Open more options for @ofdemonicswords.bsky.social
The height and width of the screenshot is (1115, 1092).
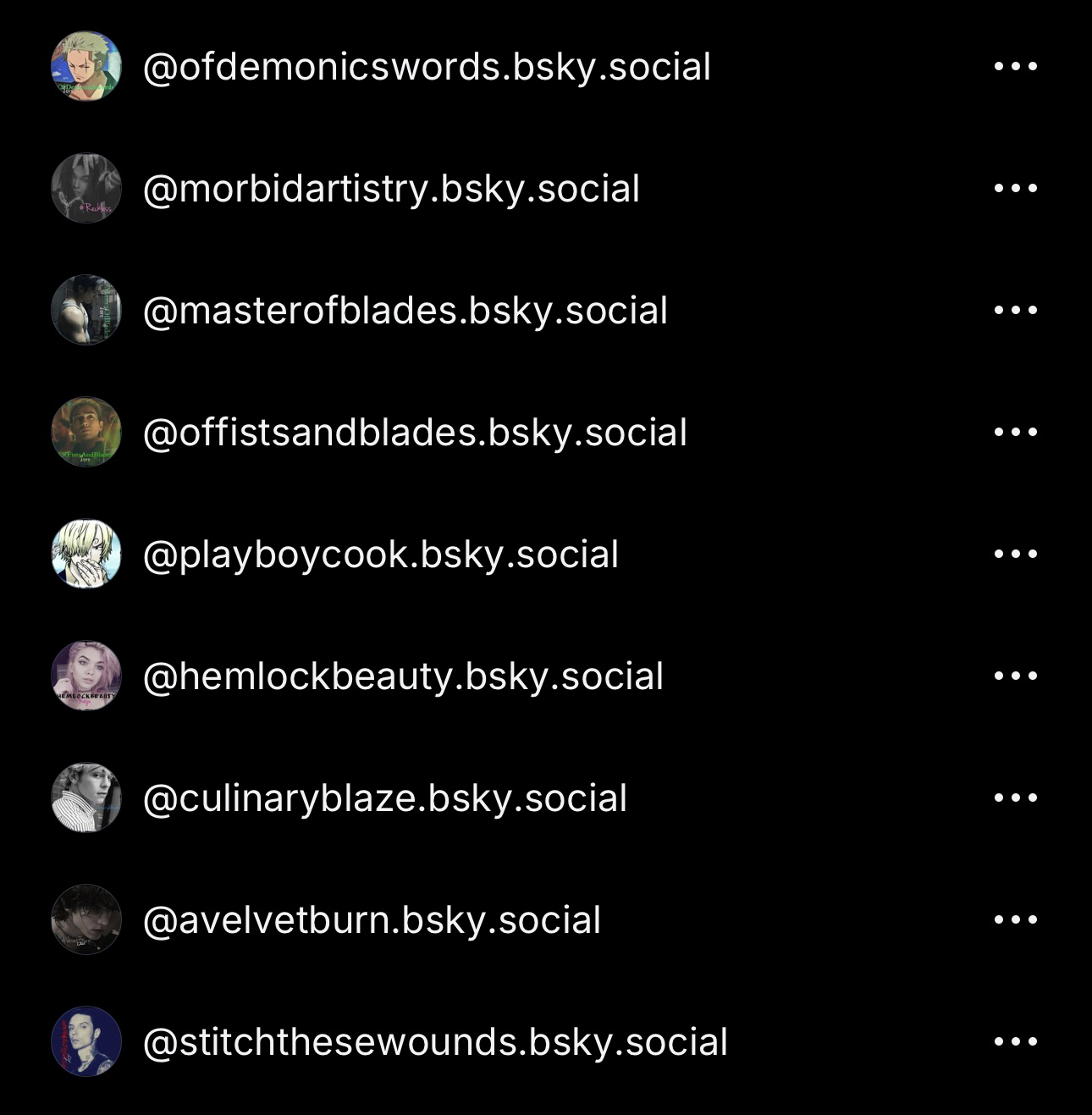1015,66
